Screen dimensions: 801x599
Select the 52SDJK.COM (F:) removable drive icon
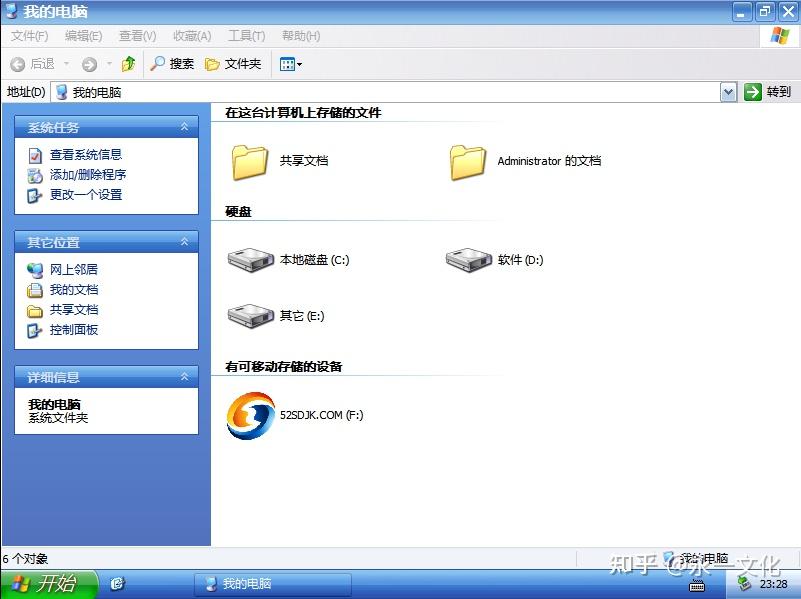pyautogui.click(x=251, y=415)
